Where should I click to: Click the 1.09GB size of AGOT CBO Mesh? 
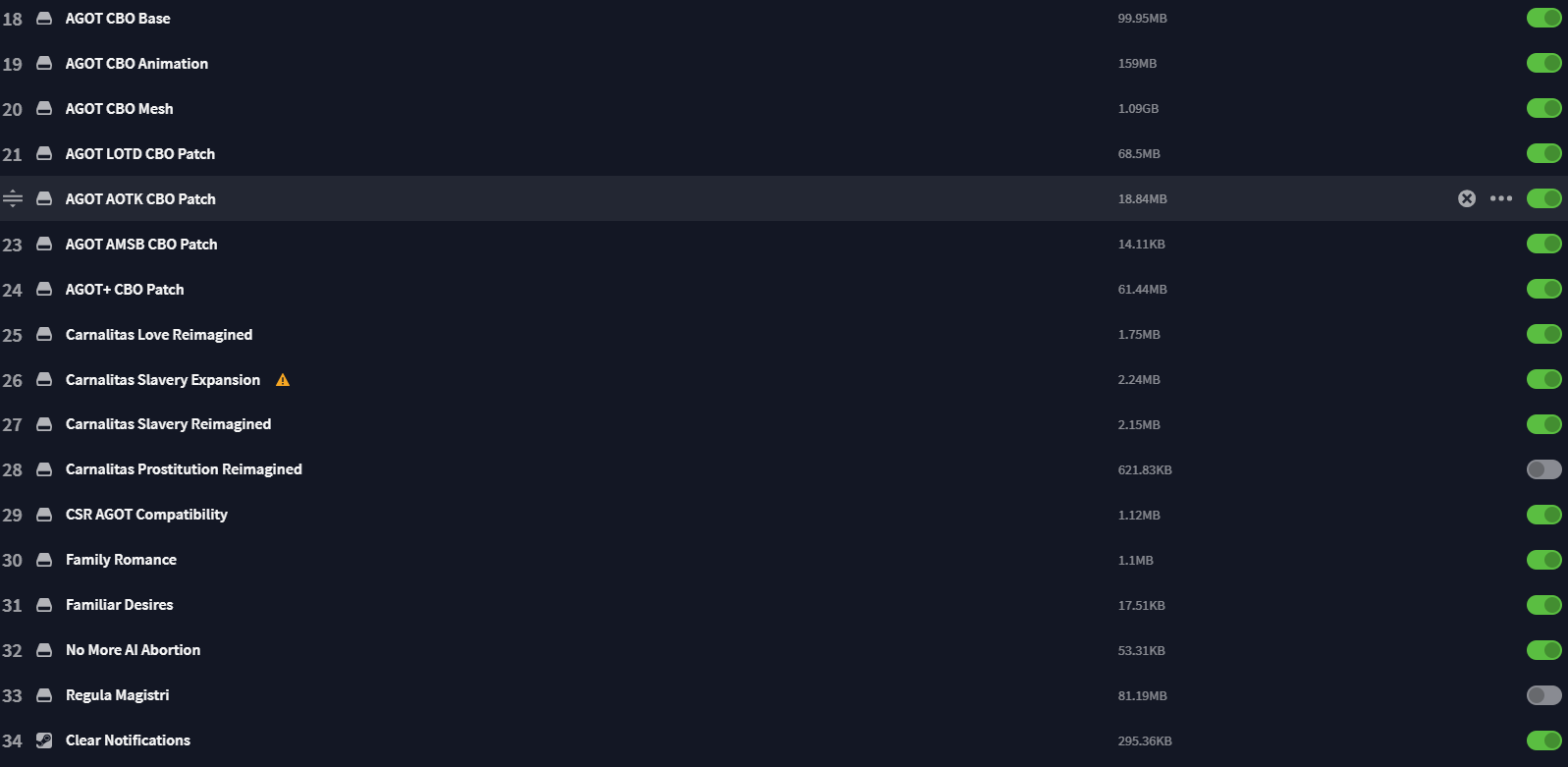(1138, 109)
